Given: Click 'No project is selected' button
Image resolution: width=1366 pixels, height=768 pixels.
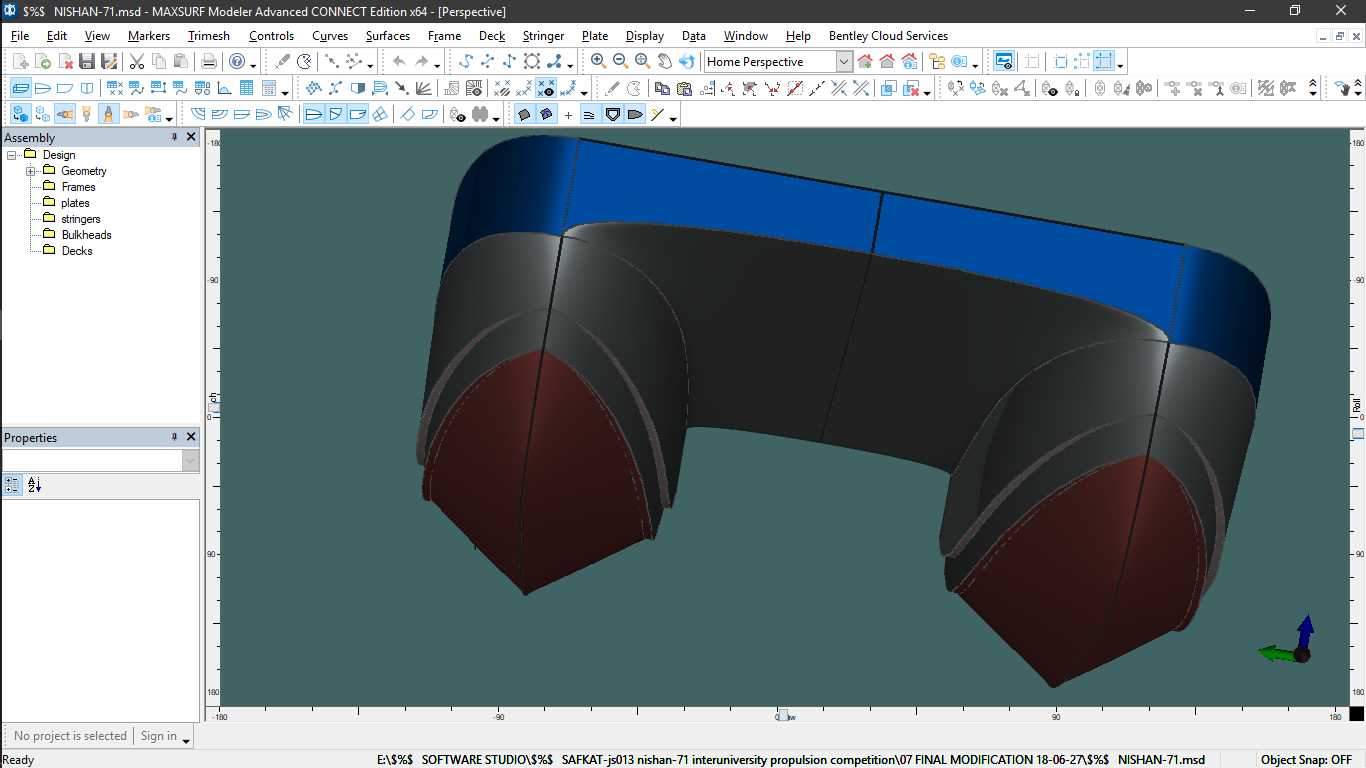Looking at the screenshot, I should pos(70,736).
